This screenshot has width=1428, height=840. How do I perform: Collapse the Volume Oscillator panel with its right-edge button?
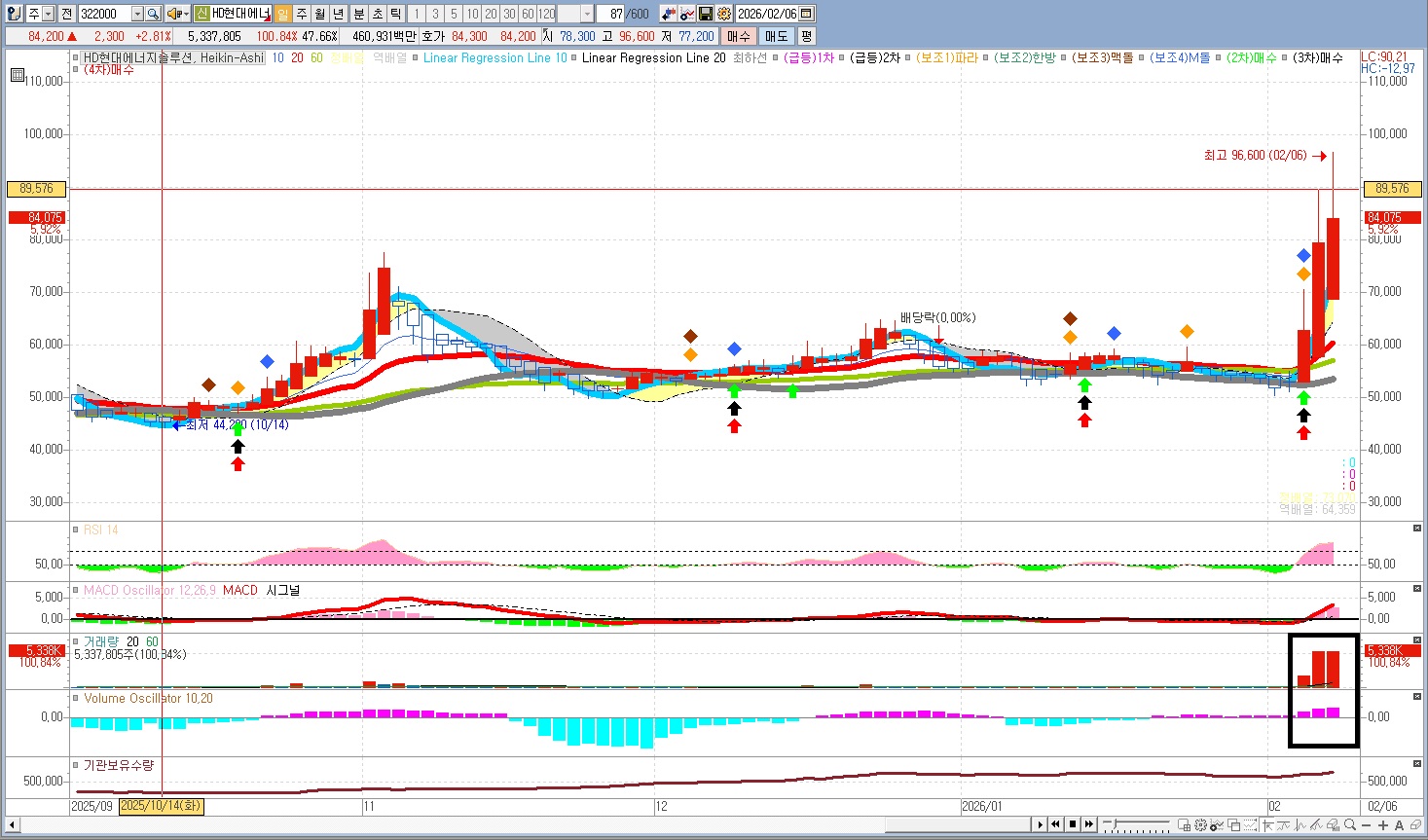1417,695
